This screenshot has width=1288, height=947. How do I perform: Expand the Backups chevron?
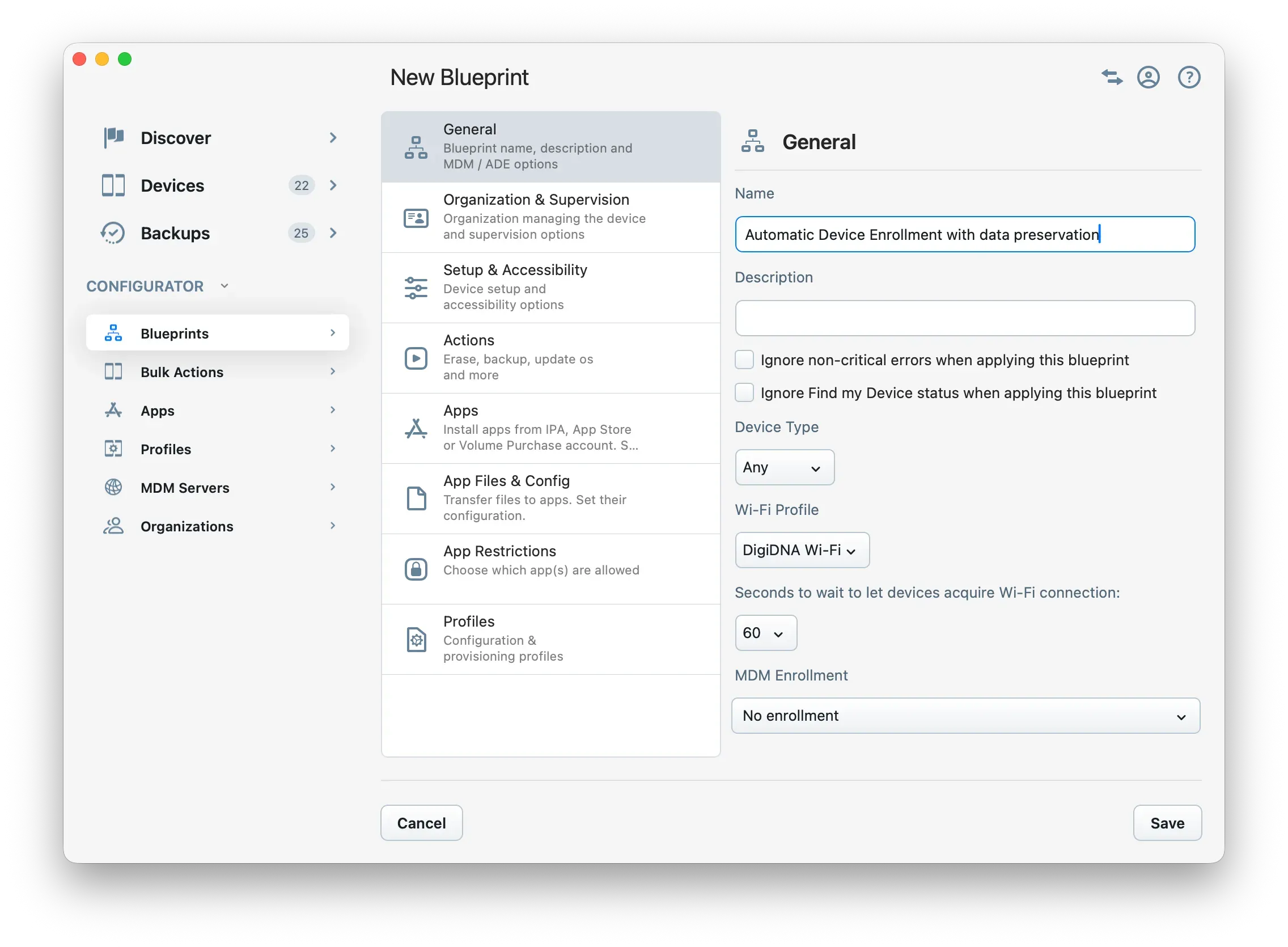click(x=333, y=232)
